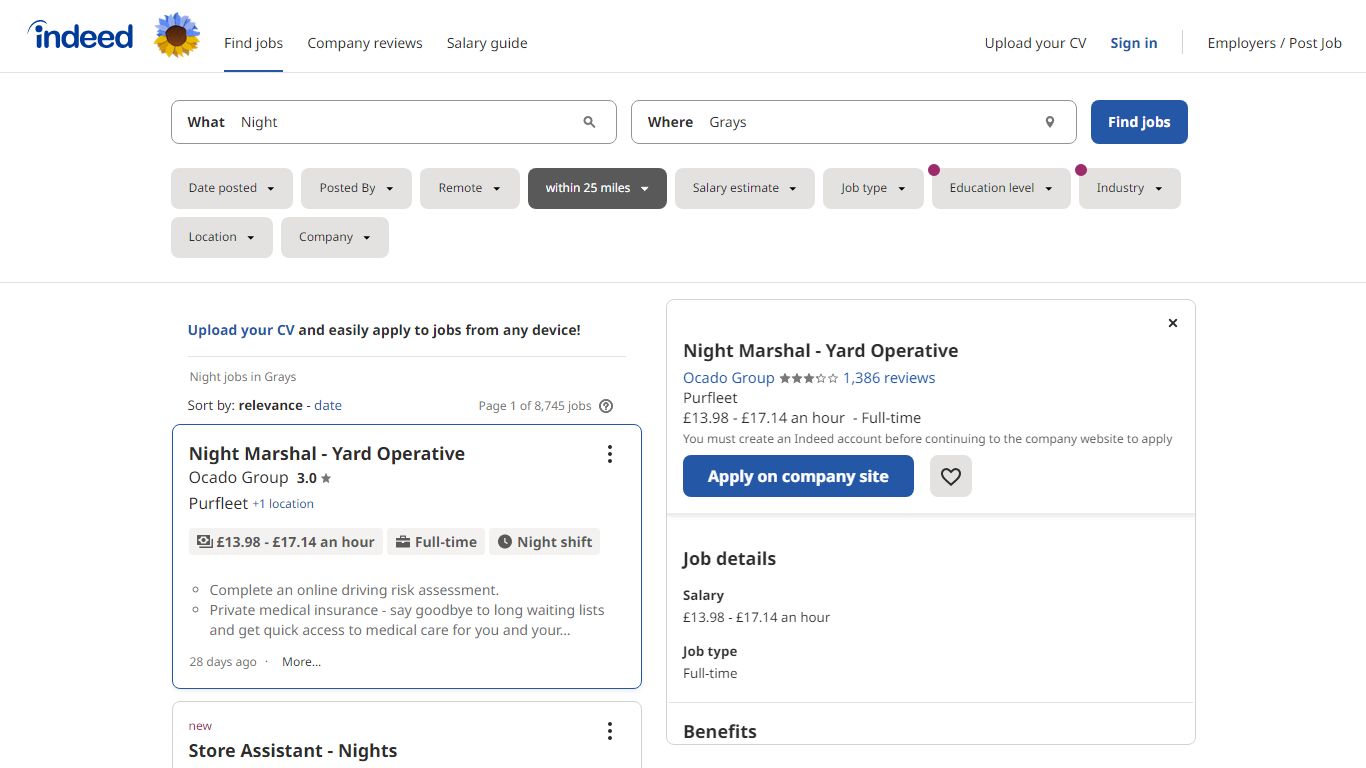Click the Upload your CV link above results

point(241,330)
